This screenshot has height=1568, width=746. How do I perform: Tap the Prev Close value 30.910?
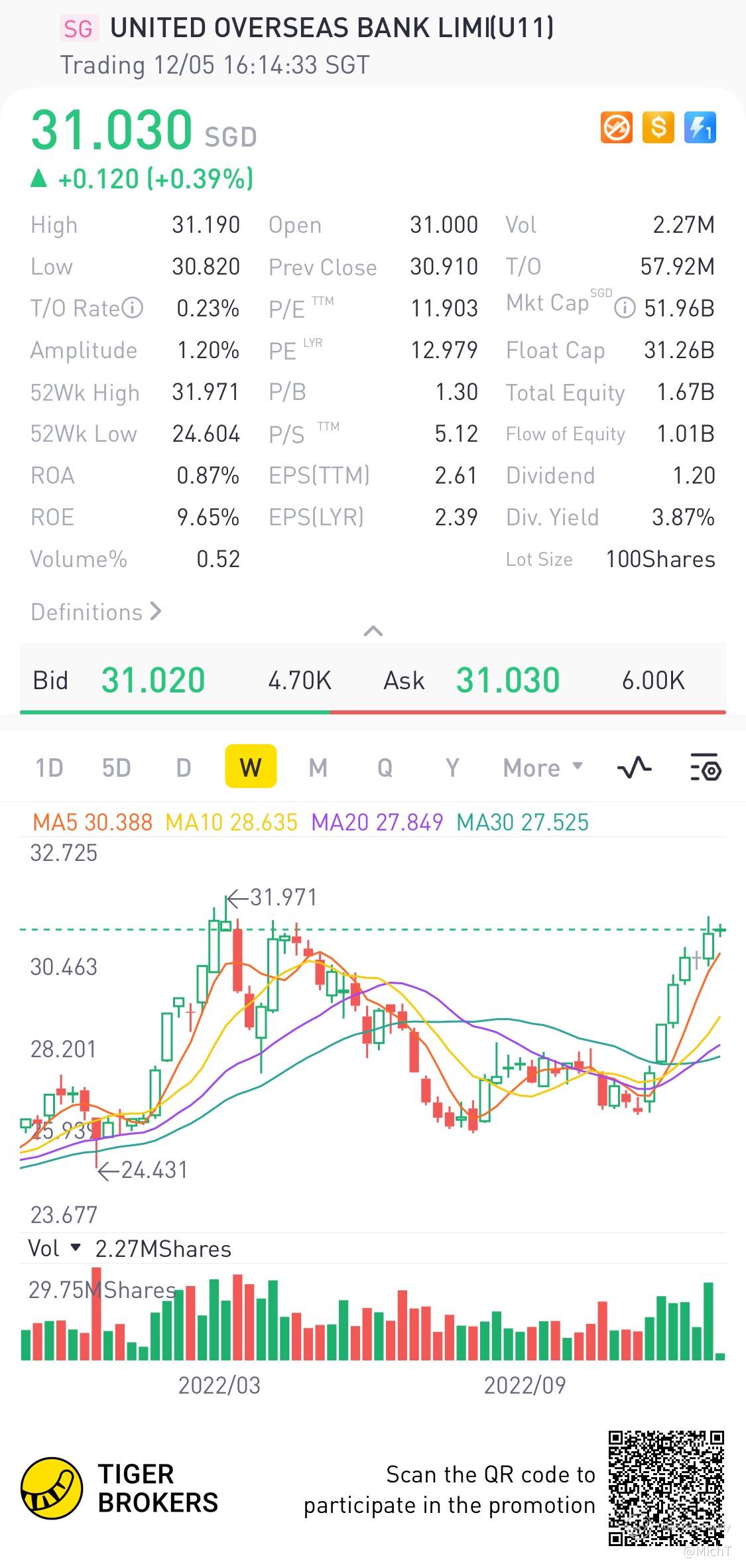tap(444, 267)
